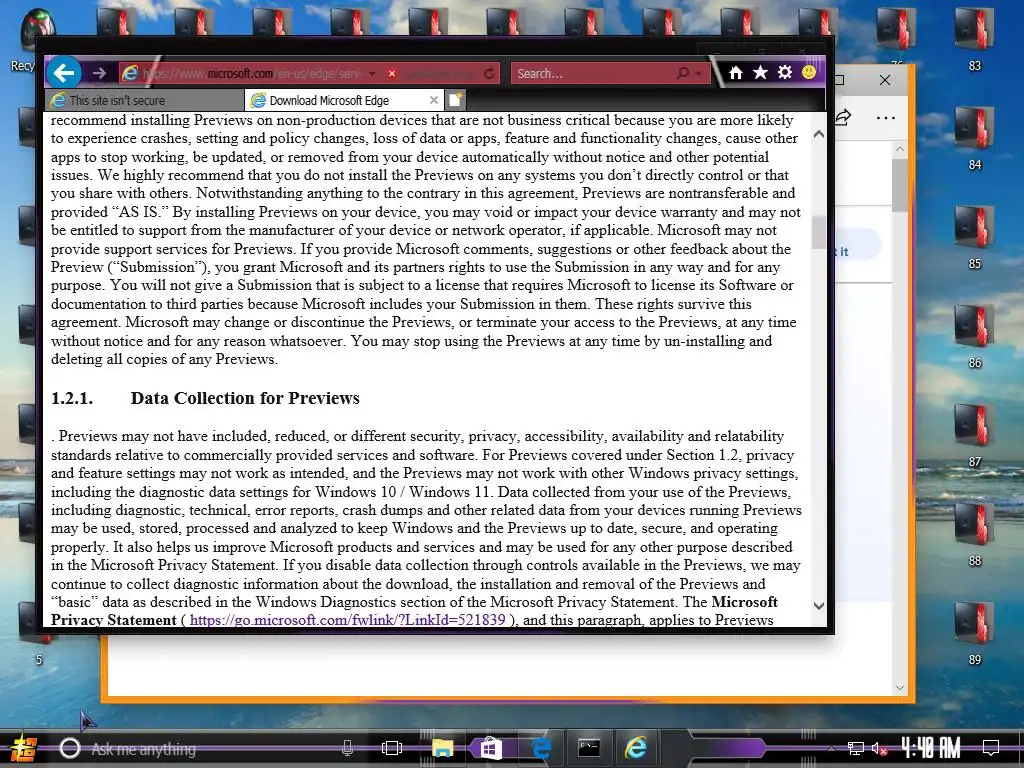Expand the address bar autocomplete dropdown
Screen dimensions: 1024x768
click(x=372, y=74)
